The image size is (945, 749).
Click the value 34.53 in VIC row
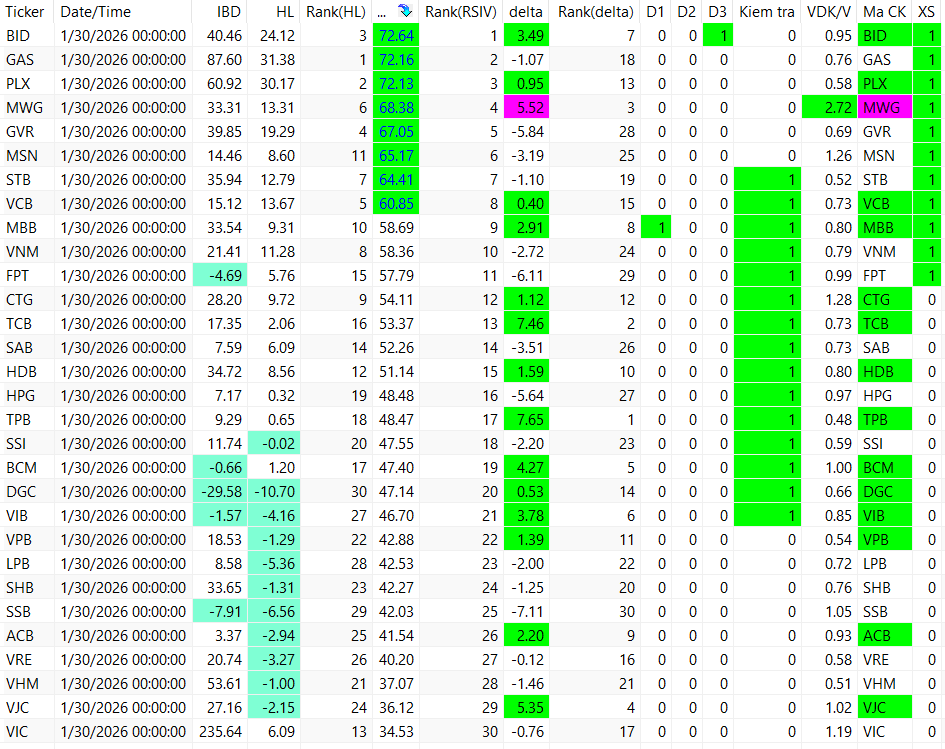[396, 732]
